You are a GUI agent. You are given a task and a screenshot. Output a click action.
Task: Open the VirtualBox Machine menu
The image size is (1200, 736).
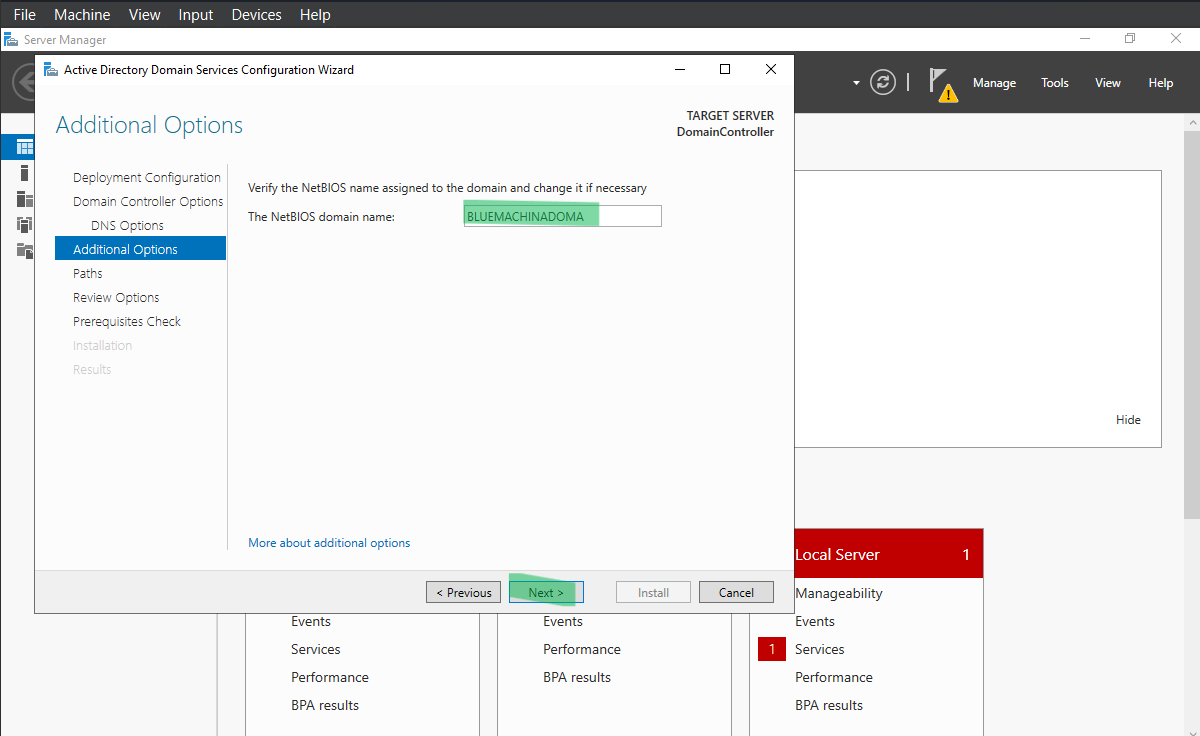point(82,15)
